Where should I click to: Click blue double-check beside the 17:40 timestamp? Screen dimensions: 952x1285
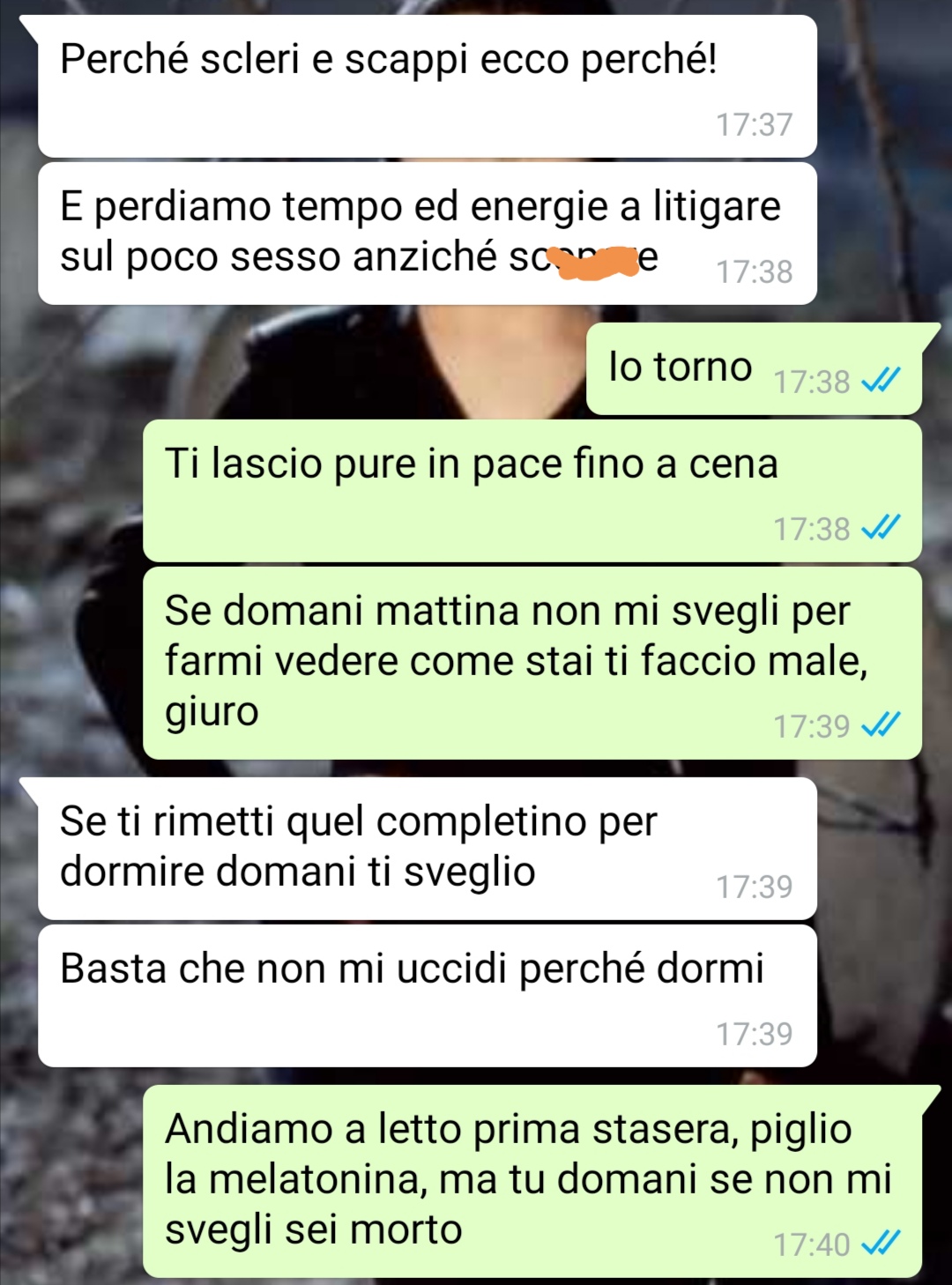point(881,1244)
